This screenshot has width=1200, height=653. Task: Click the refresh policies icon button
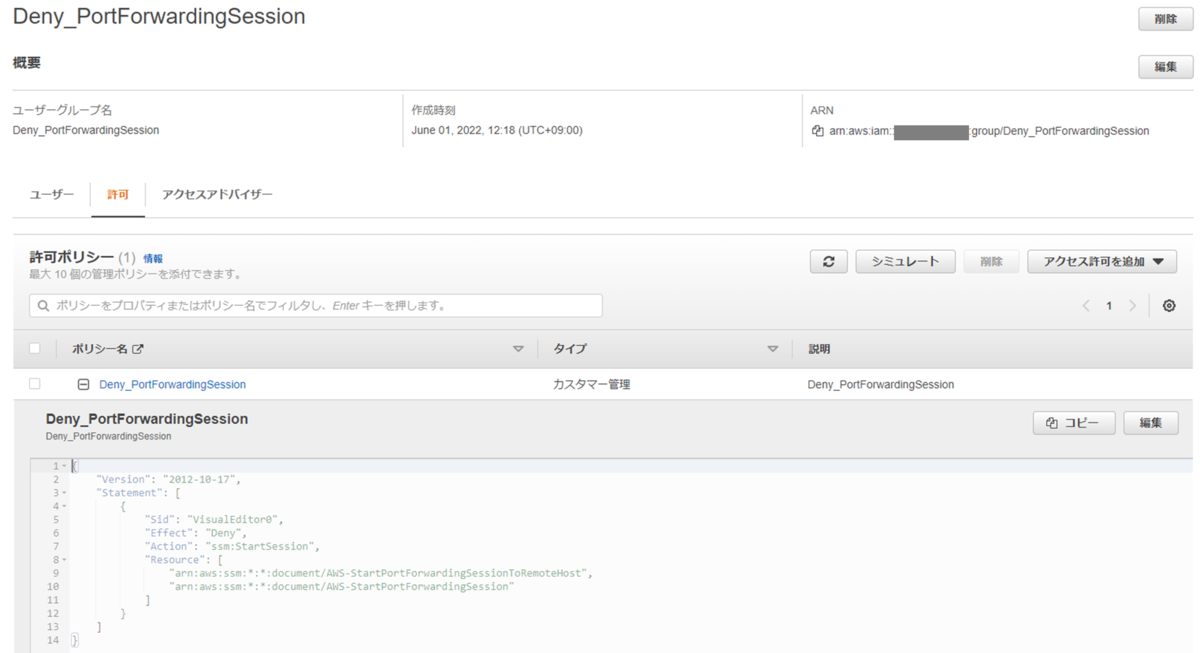click(828, 261)
